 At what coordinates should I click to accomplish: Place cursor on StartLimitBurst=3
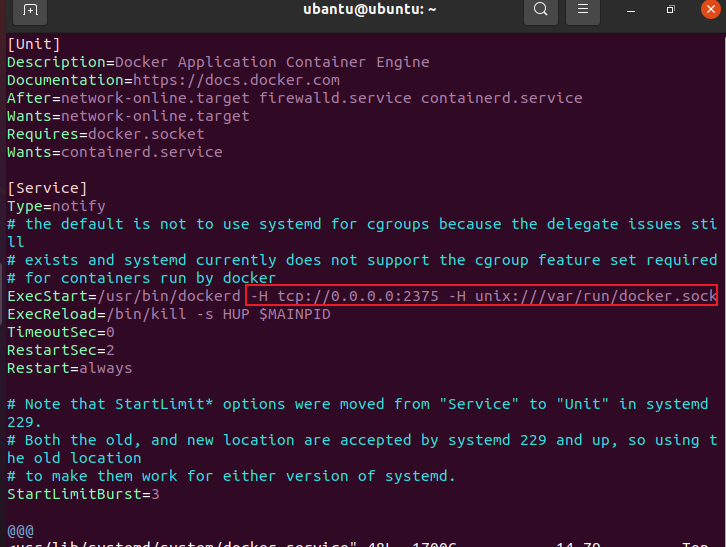pos(83,494)
